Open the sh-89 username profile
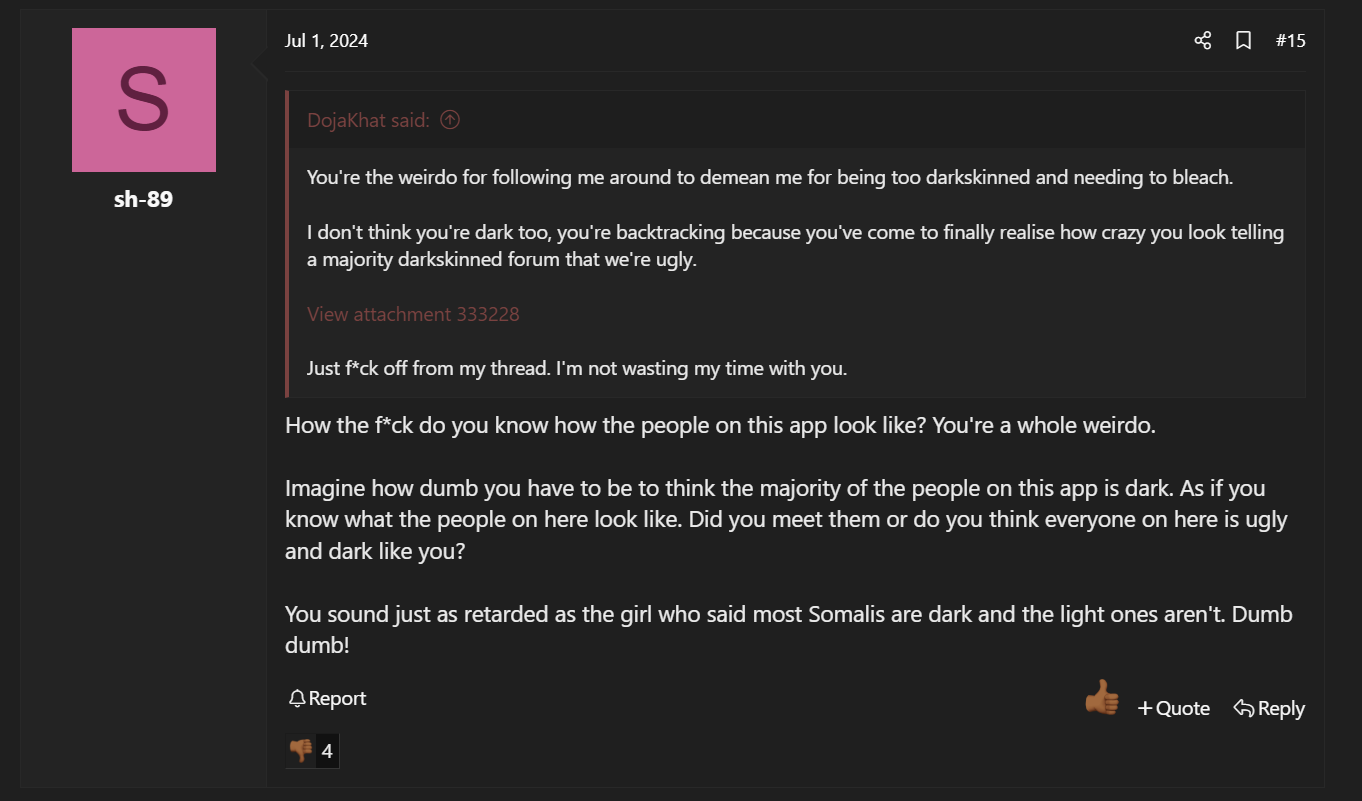Viewport: 1362px width, 801px height. [x=143, y=199]
